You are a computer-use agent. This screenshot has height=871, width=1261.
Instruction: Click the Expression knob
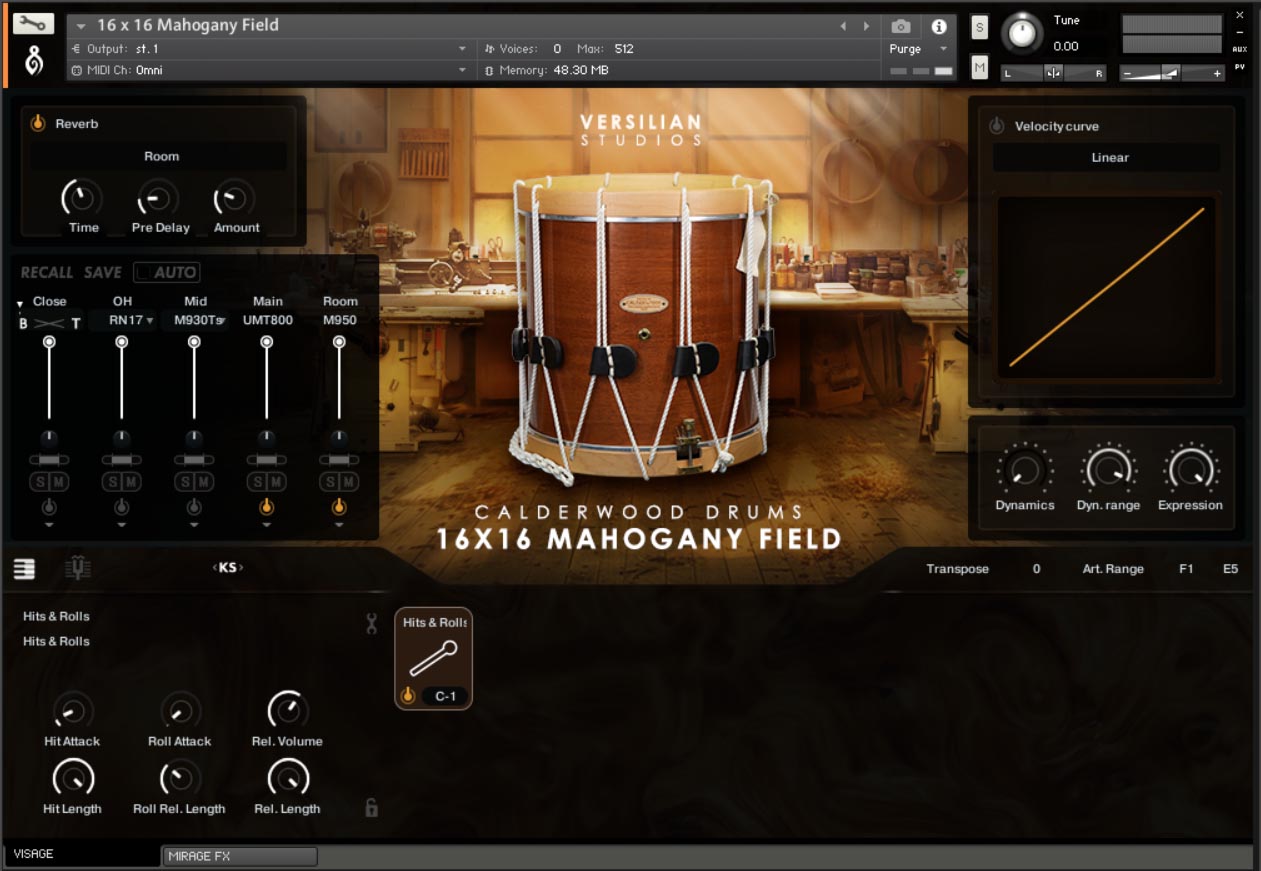point(1189,469)
